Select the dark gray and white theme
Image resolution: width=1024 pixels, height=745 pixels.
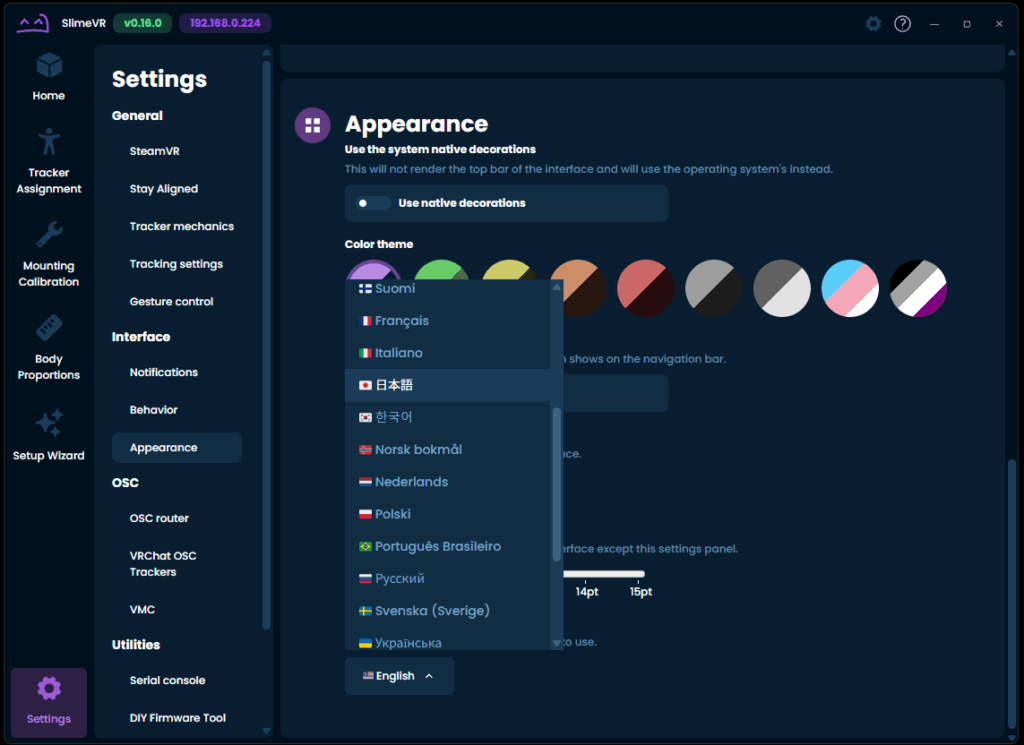(782, 288)
